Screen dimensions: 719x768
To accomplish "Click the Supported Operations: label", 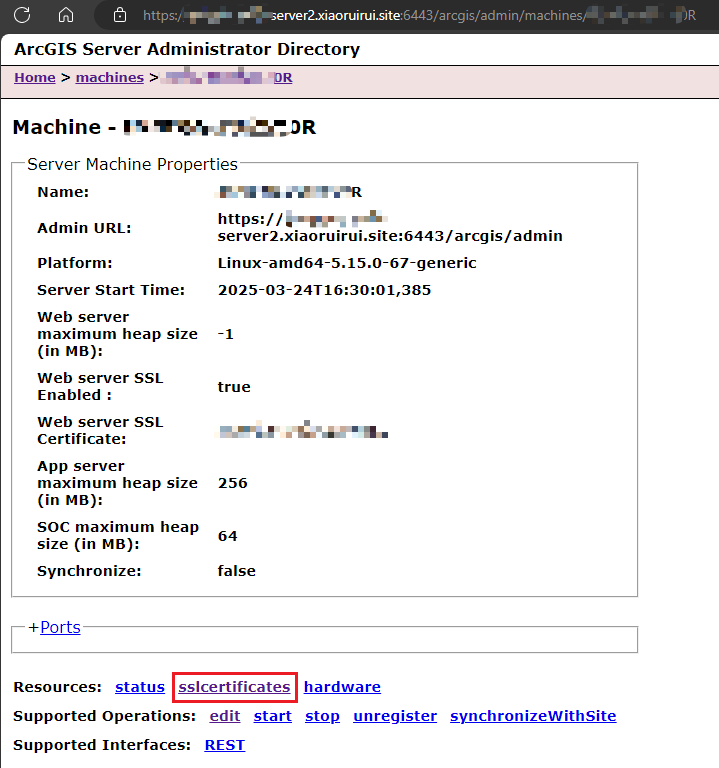I will click(104, 716).
